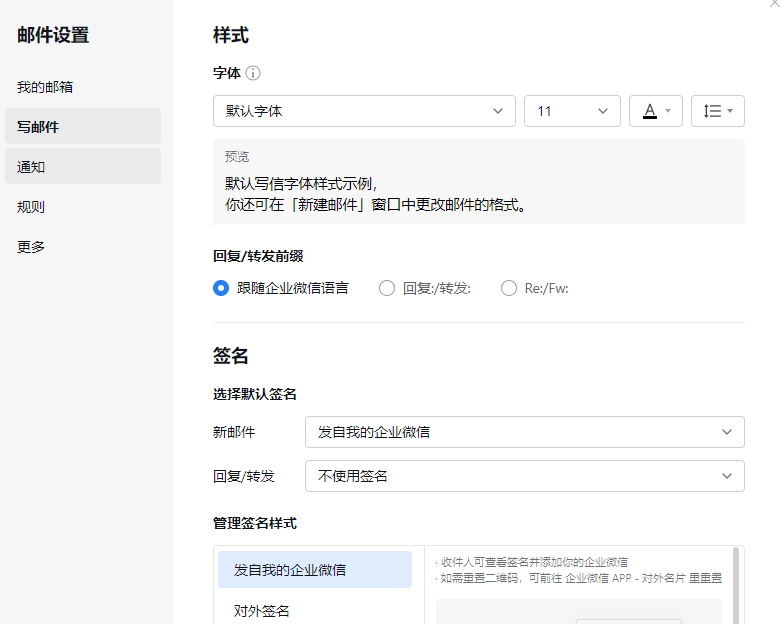The image size is (780, 624).
Task: Select the 对外签名 signature style
Action: pos(315,610)
